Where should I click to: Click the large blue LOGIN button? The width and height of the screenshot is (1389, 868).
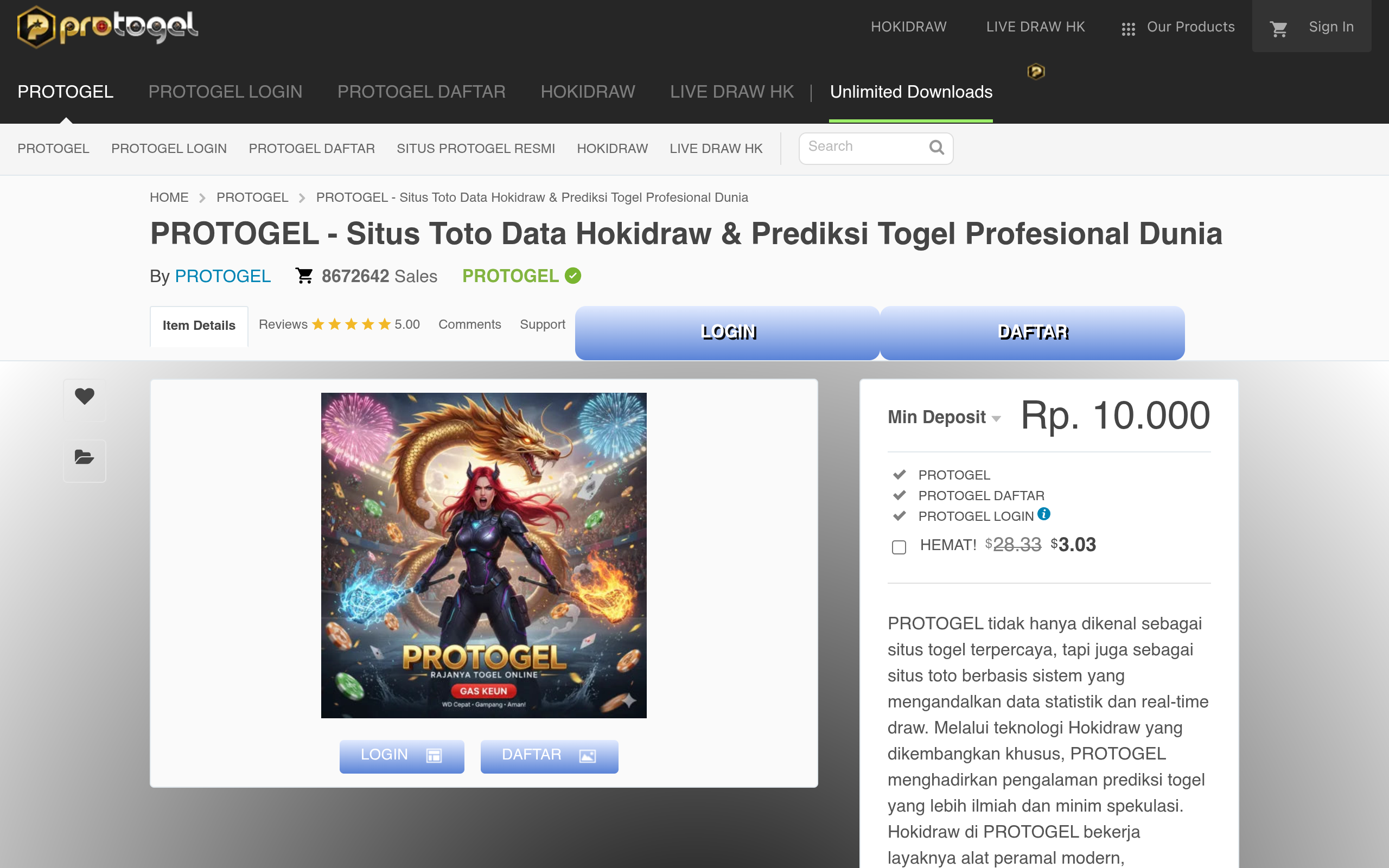(x=727, y=333)
